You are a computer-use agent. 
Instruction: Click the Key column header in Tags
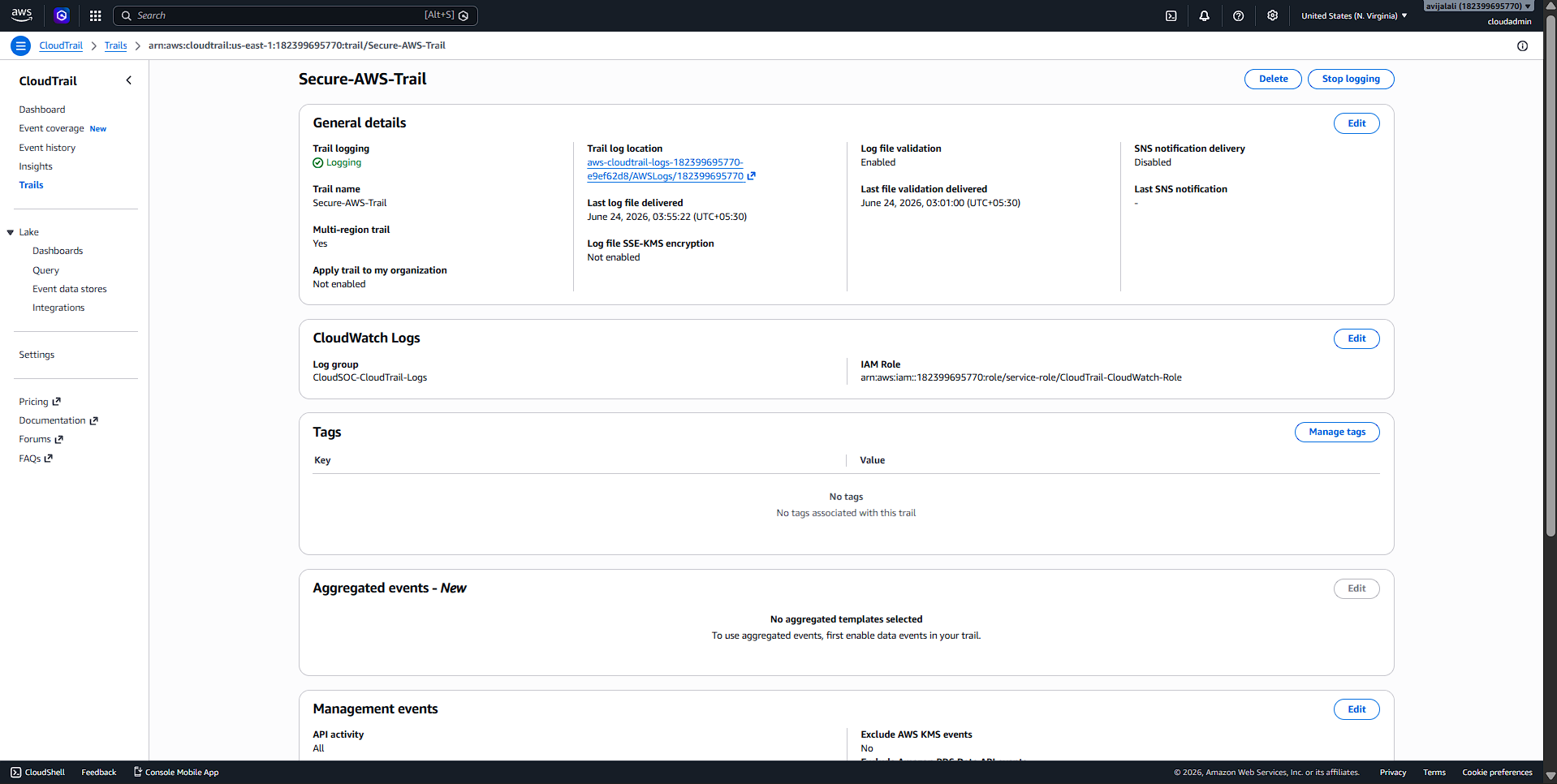point(322,460)
